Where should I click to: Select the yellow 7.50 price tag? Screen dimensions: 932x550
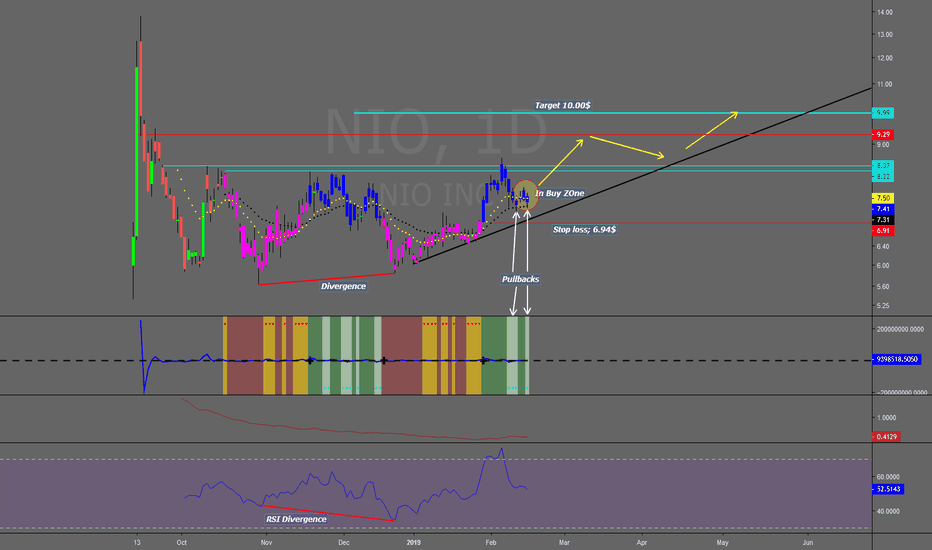pos(883,198)
